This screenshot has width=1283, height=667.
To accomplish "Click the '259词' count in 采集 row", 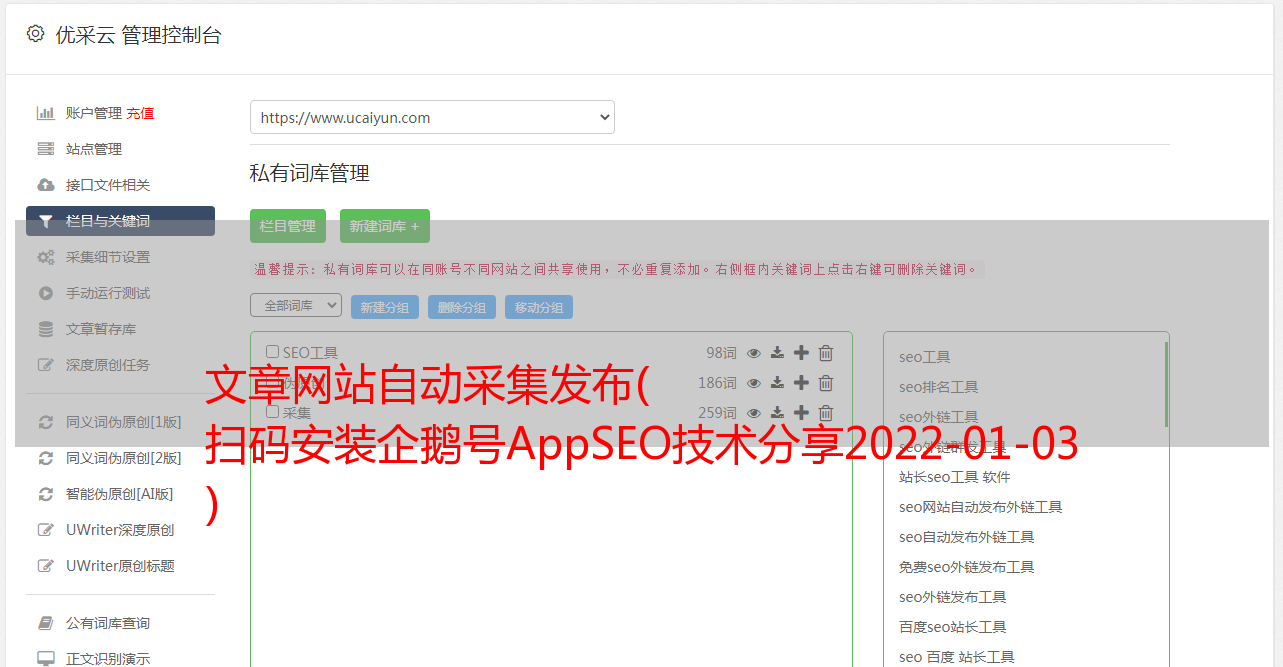I will point(717,413).
